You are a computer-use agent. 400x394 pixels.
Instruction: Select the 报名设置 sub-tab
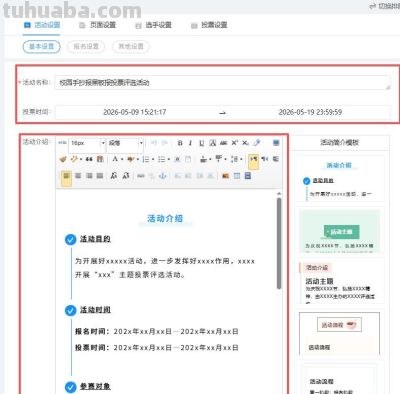(86, 46)
